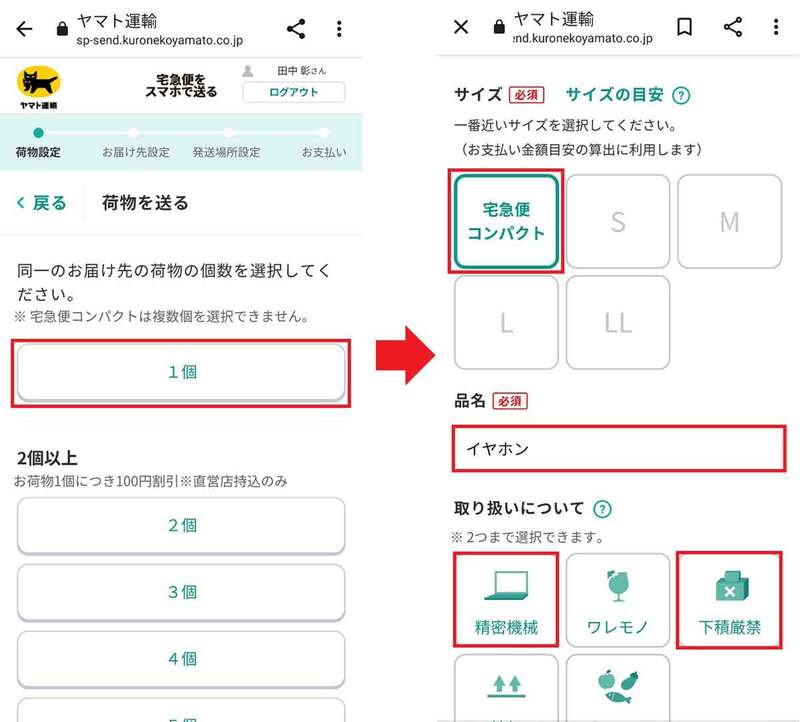This screenshot has width=800, height=722.
Task: Open サイズの目安 link
Action: click(x=614, y=95)
